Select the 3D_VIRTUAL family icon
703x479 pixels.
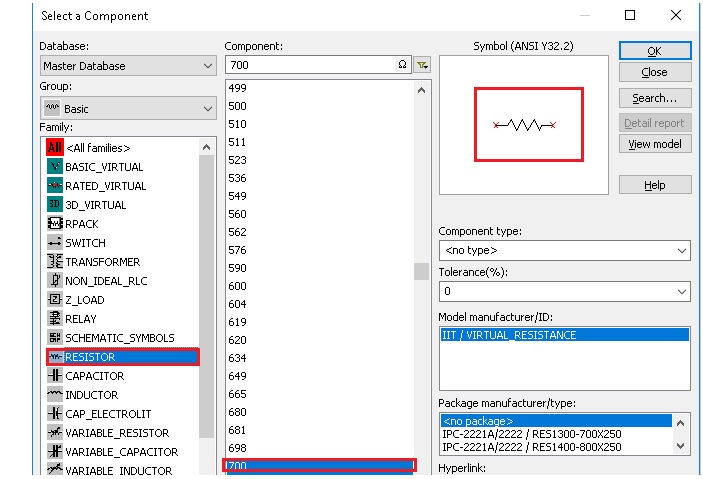(55, 205)
